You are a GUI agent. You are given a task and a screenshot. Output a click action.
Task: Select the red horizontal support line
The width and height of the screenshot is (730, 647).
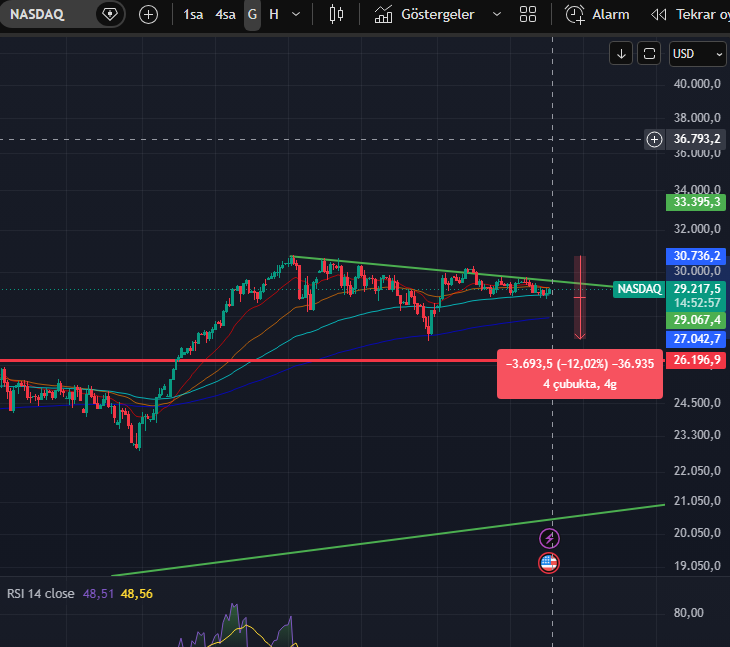coord(247,360)
